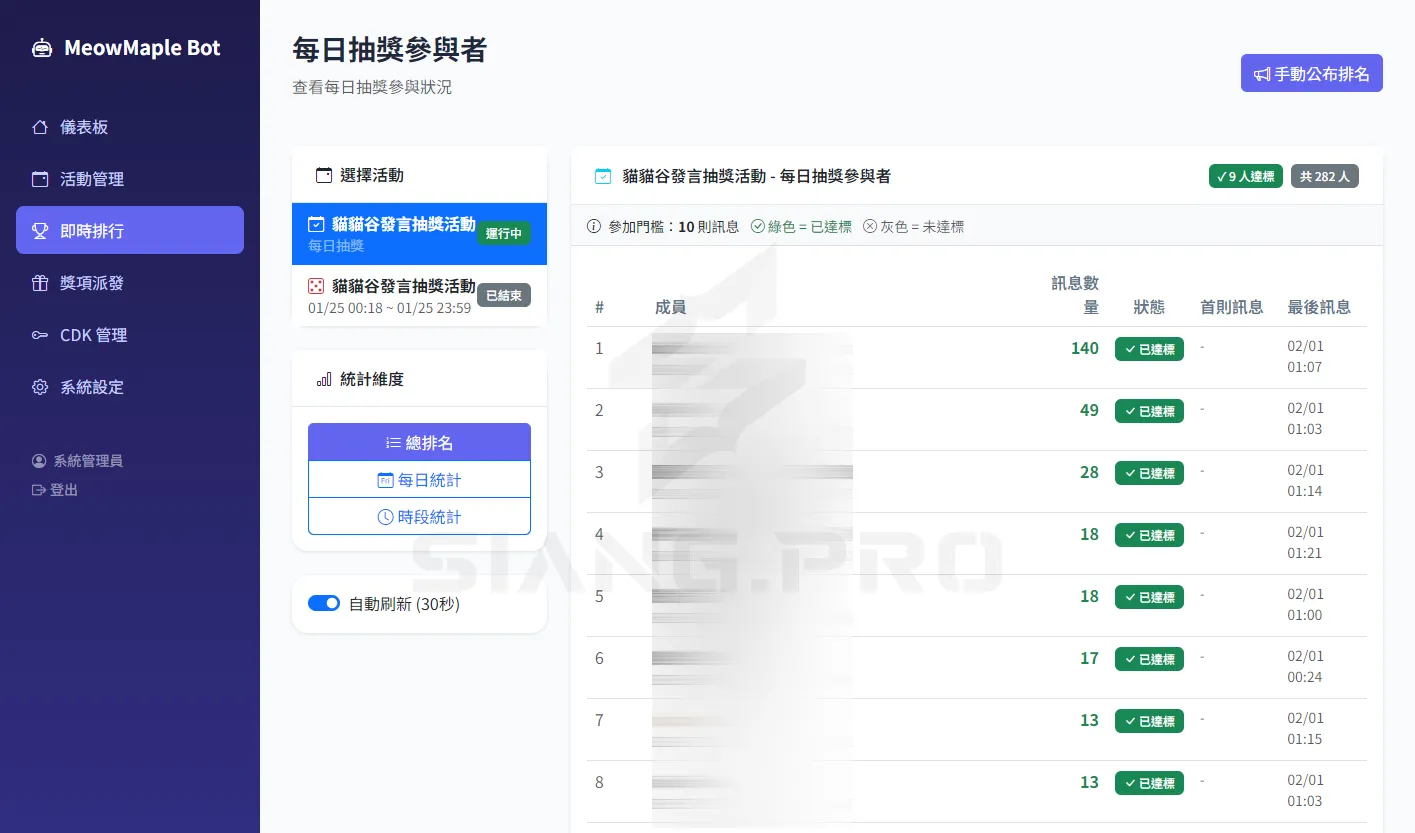Screen dimensions: 1415x833
Task: Open the 時段統計 tab
Action: [419, 516]
